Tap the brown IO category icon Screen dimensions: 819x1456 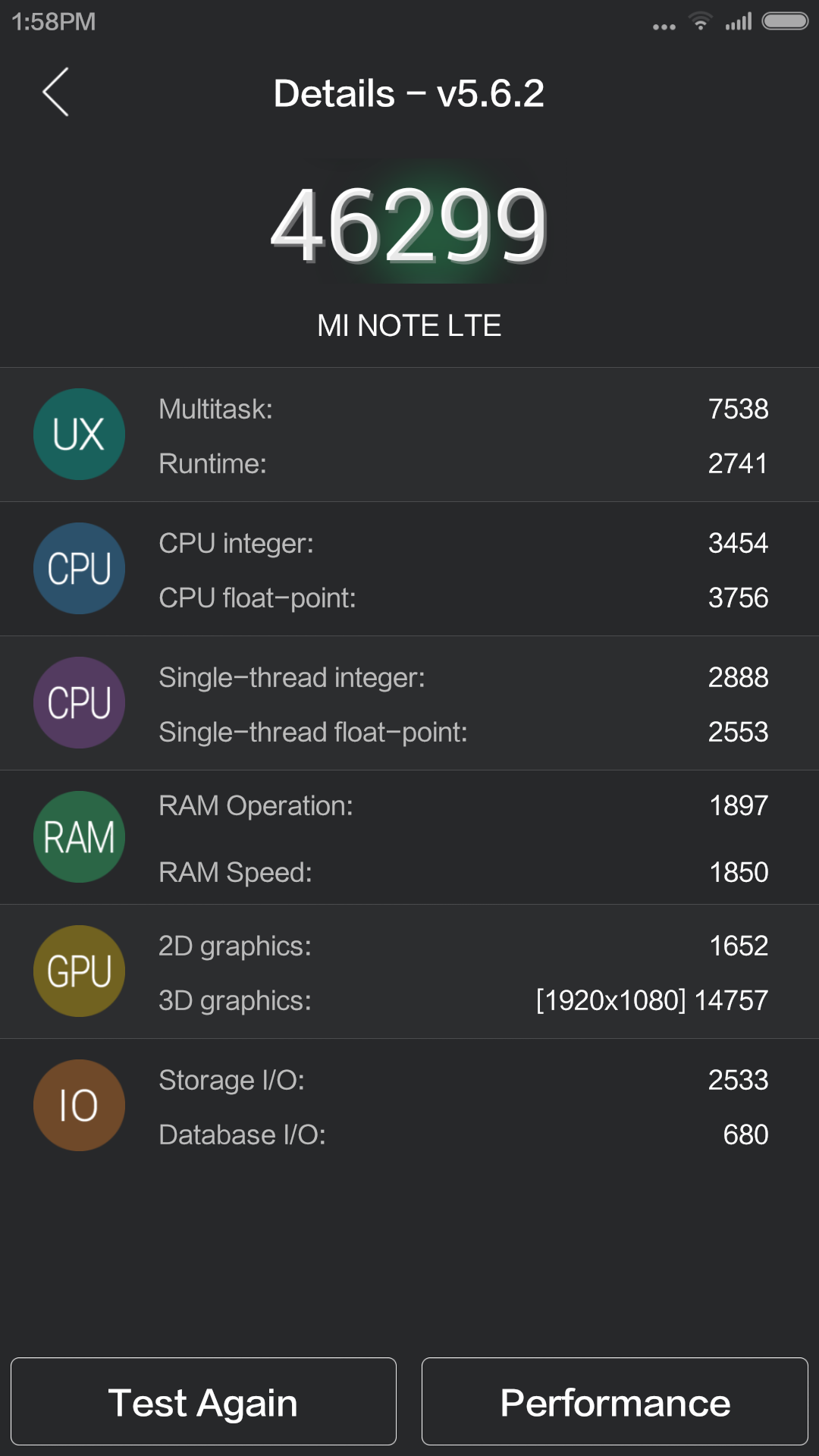point(79,1106)
